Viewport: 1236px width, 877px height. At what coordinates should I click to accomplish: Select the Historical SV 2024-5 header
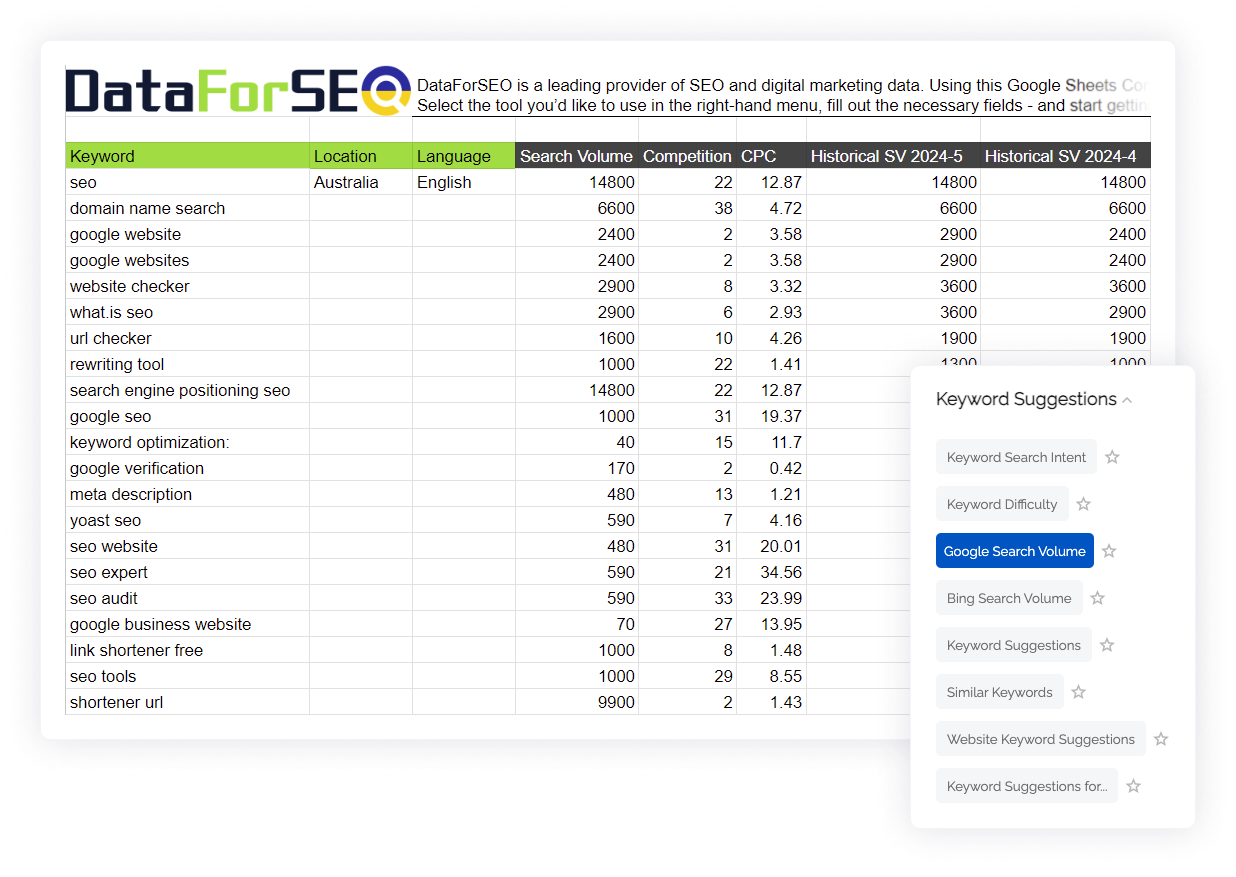point(893,156)
